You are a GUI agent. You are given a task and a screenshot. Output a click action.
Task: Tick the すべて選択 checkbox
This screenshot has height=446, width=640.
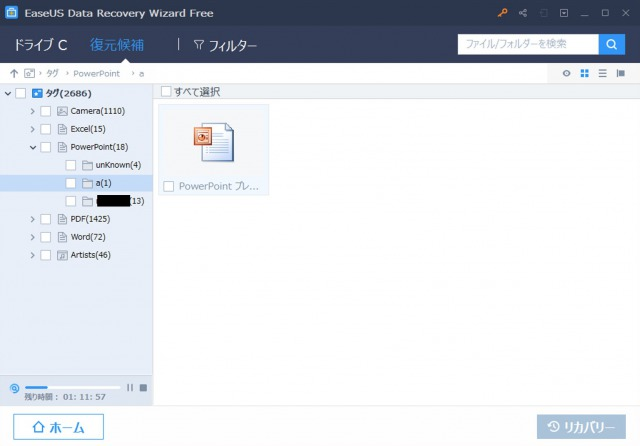coord(166,91)
